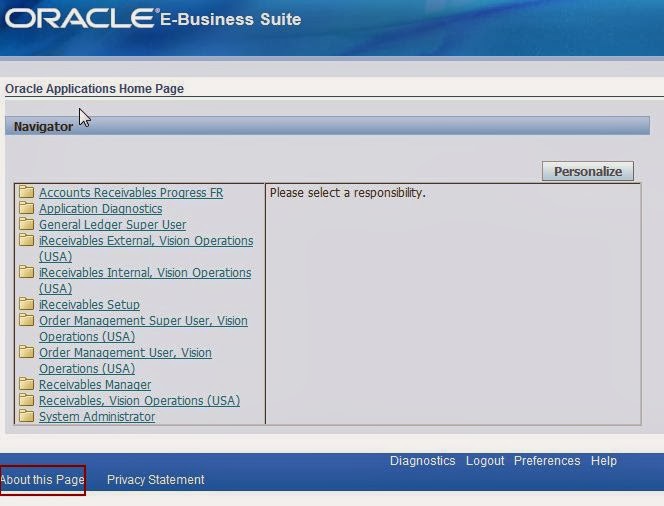This screenshot has width=664, height=506.
Task: Click folder icon beside Receivables, Vision Operations (USA)
Action: coord(26,400)
